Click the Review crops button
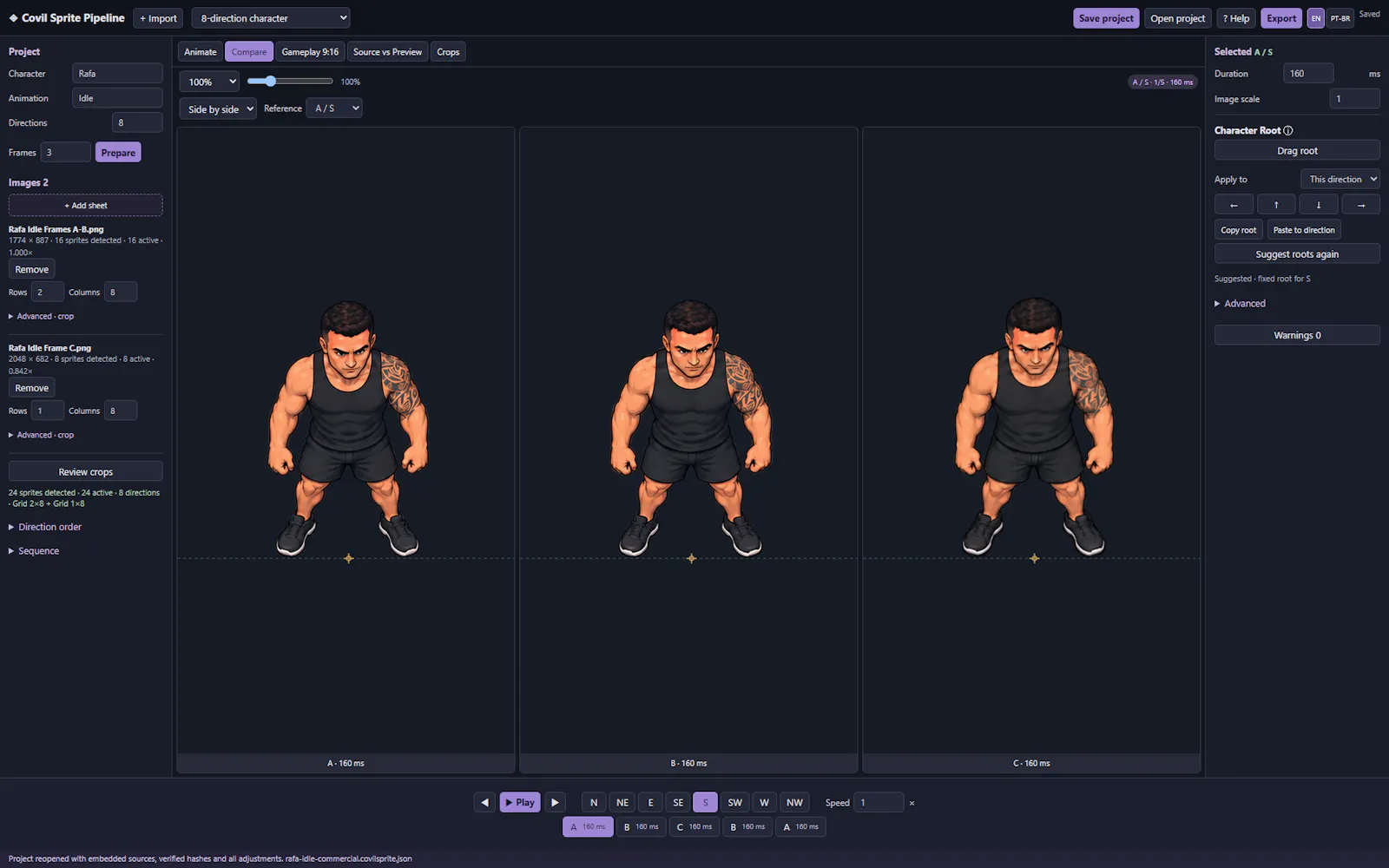This screenshot has width=1389, height=868. [x=86, y=471]
